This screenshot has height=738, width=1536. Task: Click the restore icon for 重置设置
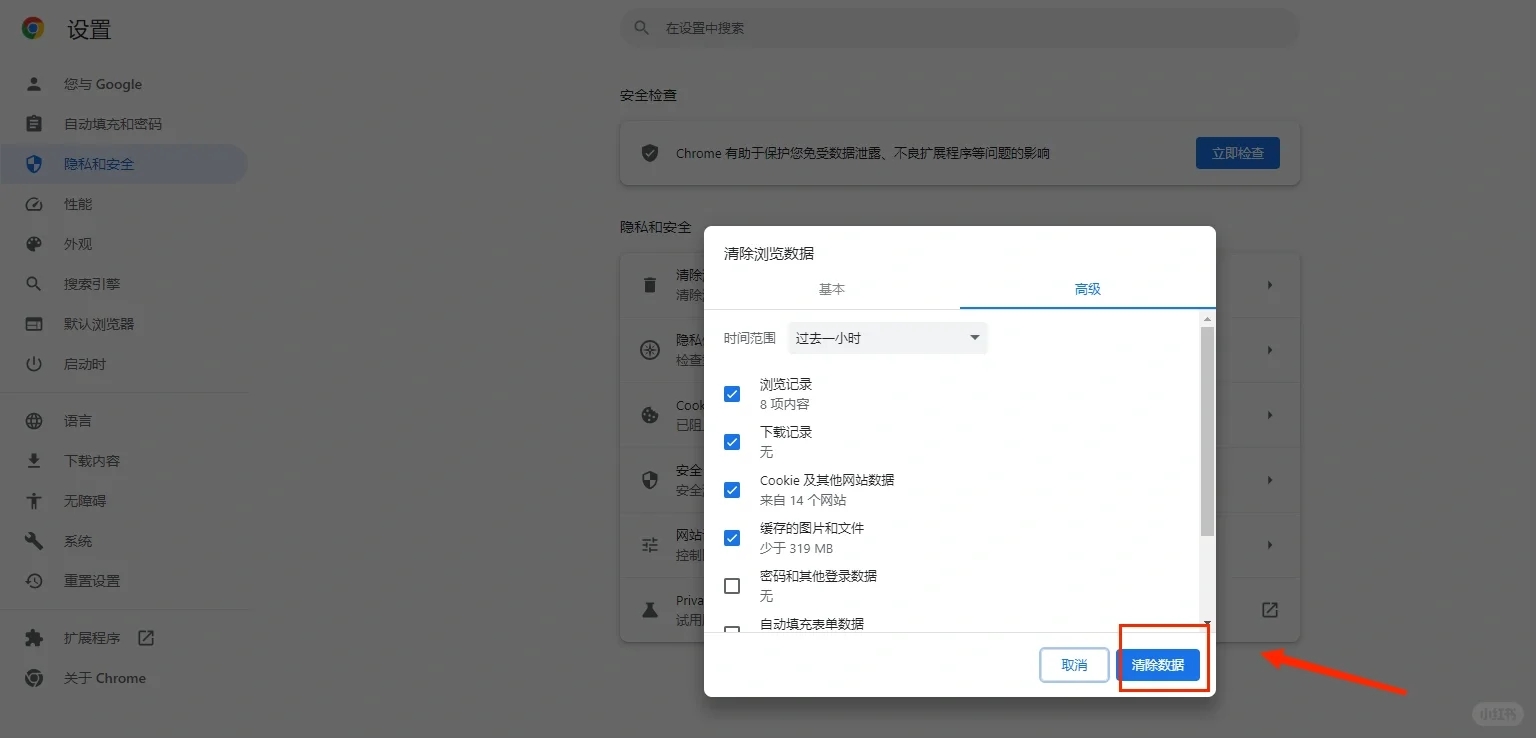34,581
